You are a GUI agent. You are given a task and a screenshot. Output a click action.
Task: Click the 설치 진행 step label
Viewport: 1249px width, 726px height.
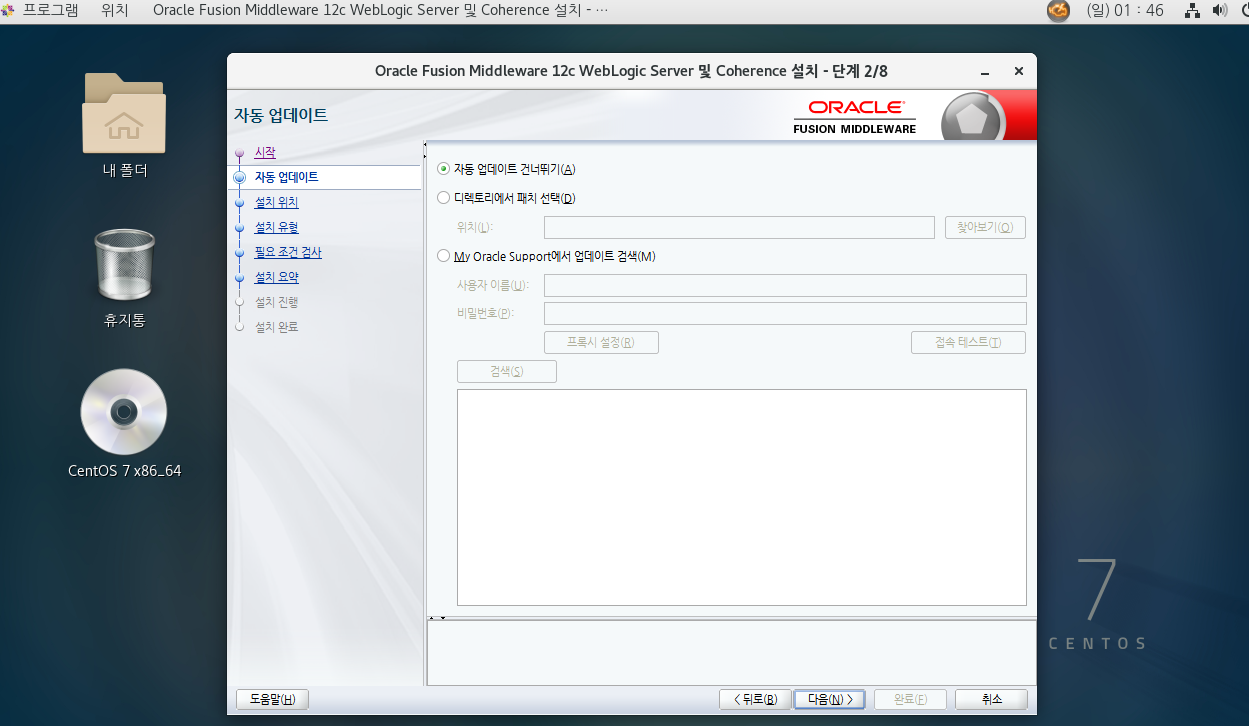coord(276,302)
